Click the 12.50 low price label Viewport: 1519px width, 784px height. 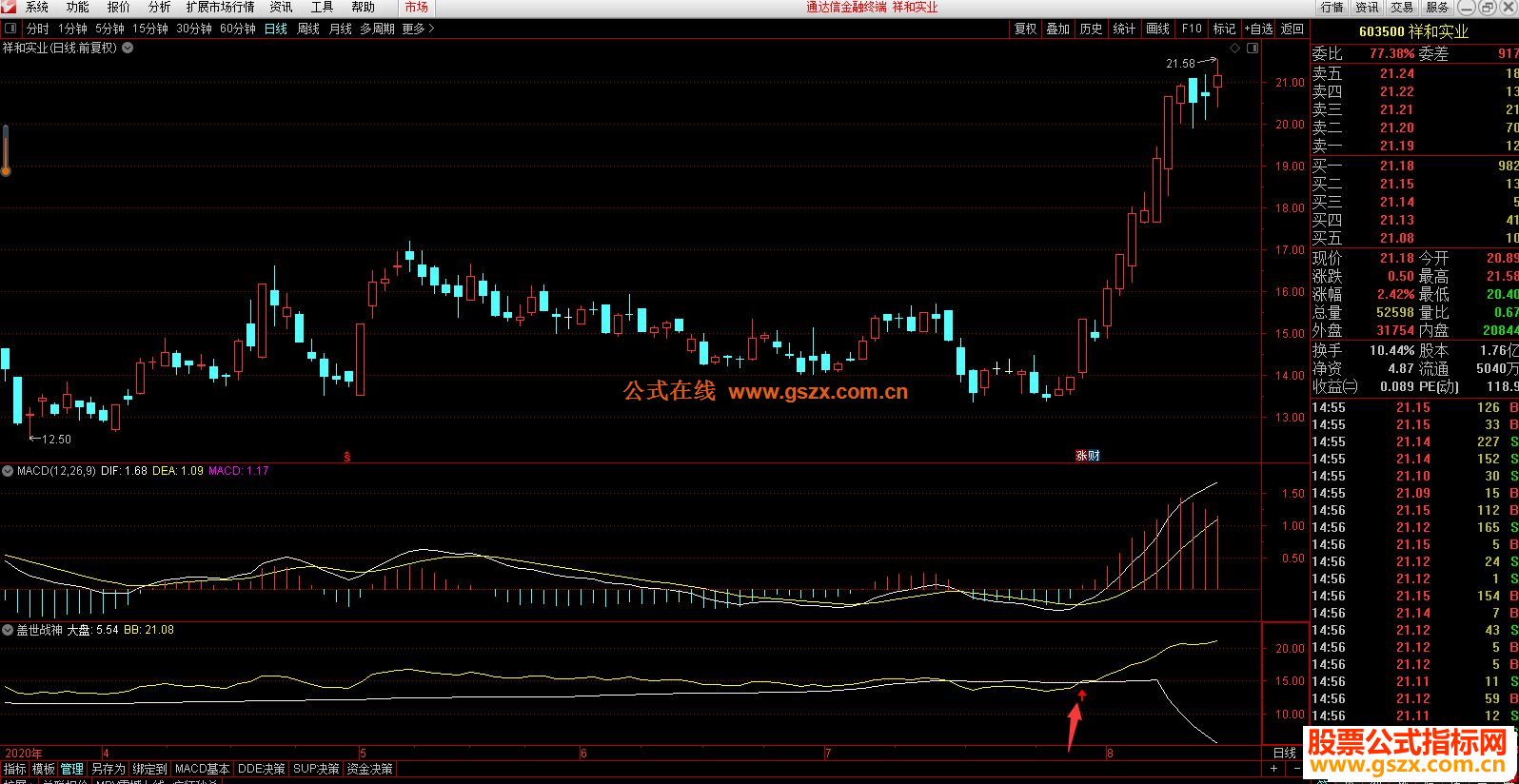pos(57,440)
